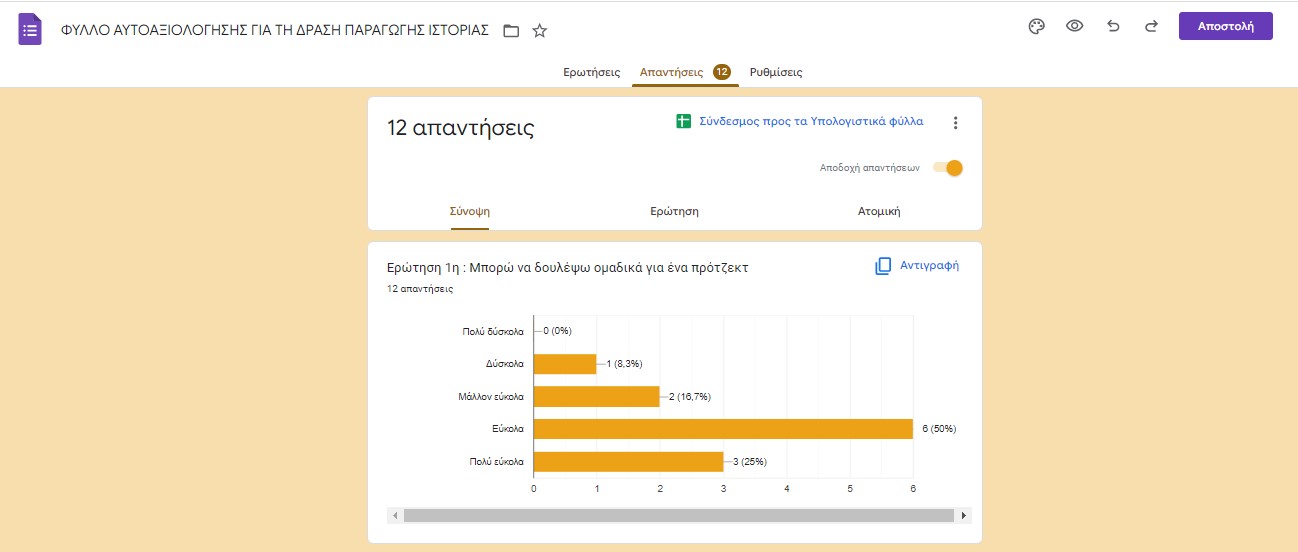1298x552 pixels.
Task: Click the copy chart icon
Action: (x=883, y=266)
